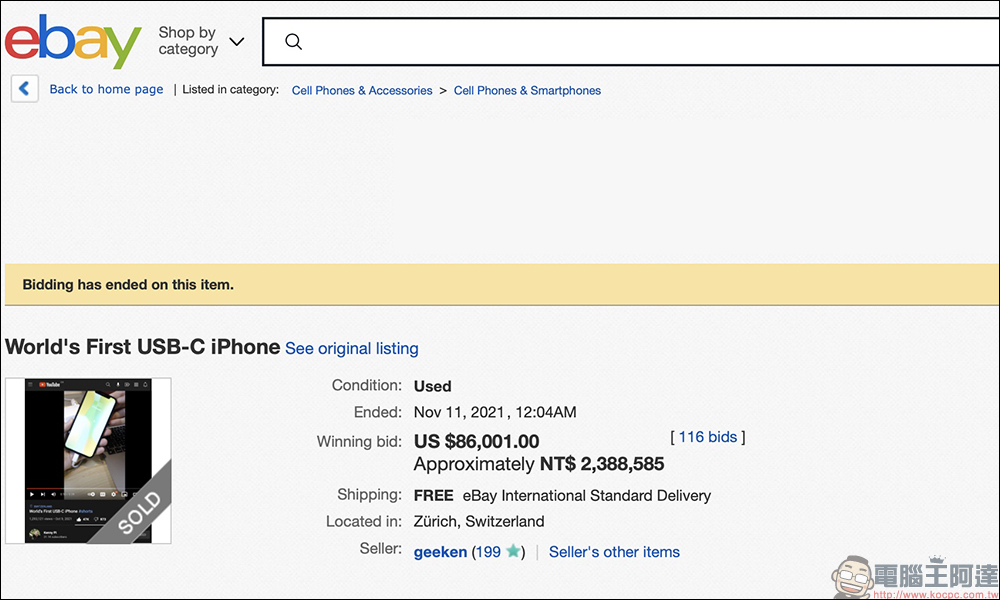The height and width of the screenshot is (600, 1000).
Task: View the 116 bids history
Action: [707, 437]
